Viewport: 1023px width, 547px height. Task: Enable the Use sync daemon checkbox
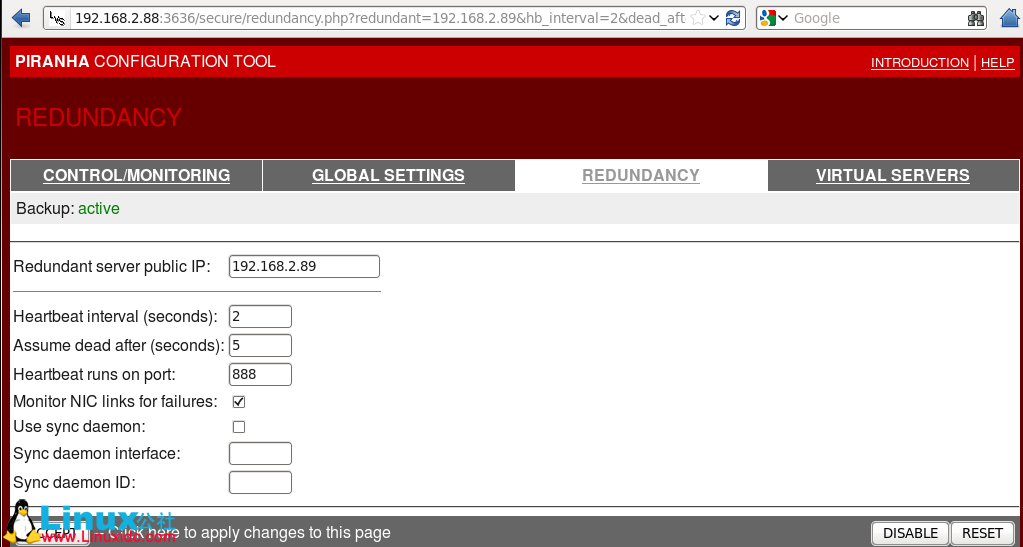239,427
